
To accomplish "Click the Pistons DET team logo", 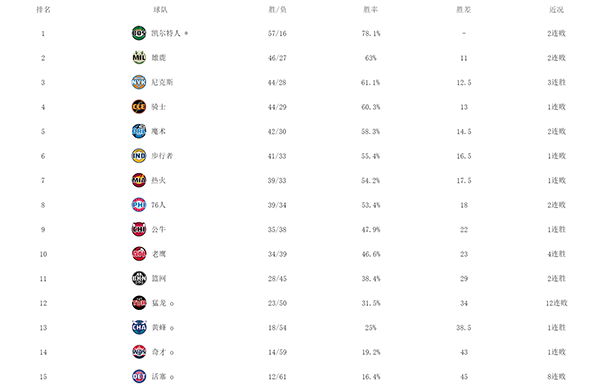I will pos(139,376).
